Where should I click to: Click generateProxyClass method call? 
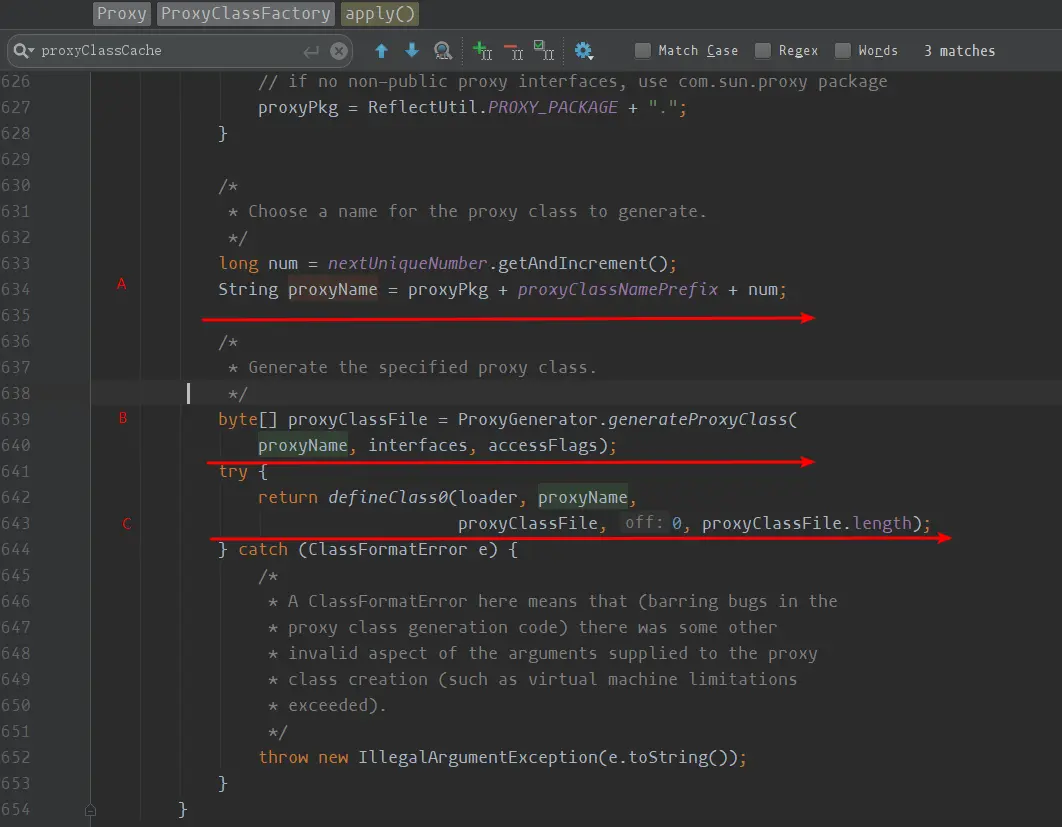[698, 420]
